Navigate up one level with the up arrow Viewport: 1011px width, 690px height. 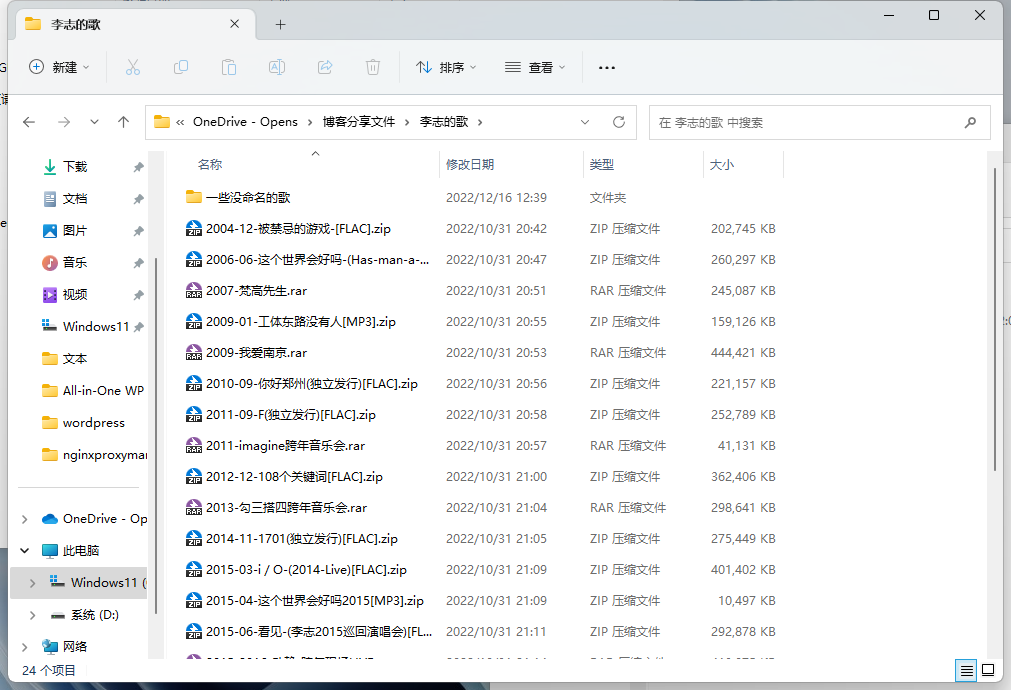coord(123,122)
